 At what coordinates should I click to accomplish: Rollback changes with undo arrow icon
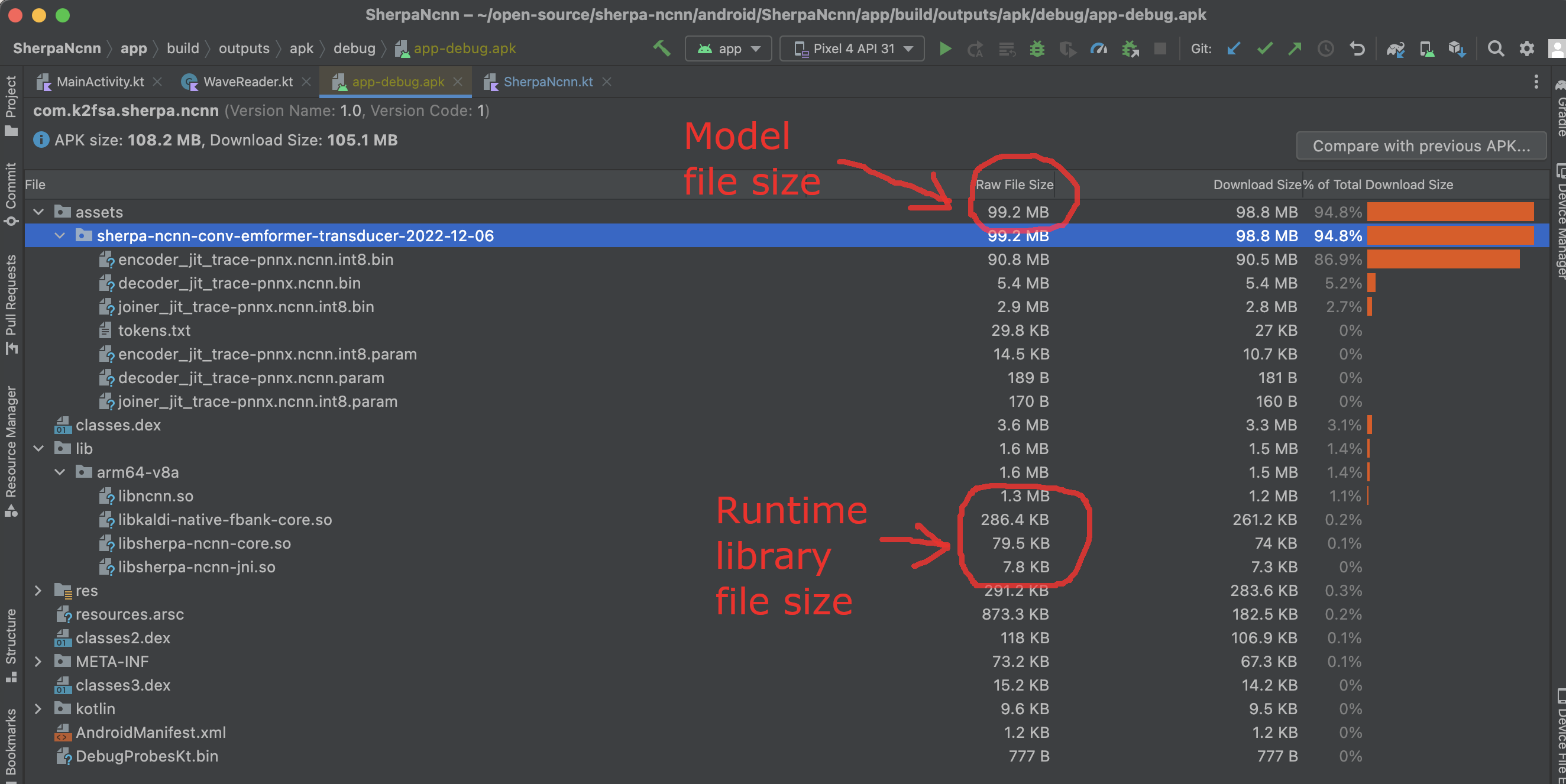(1357, 48)
